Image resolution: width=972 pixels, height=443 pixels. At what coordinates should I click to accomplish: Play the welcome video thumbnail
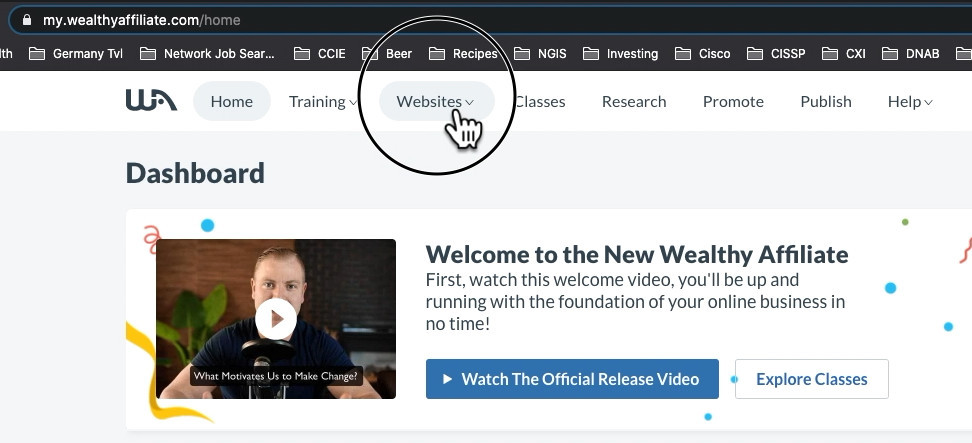[x=276, y=318]
